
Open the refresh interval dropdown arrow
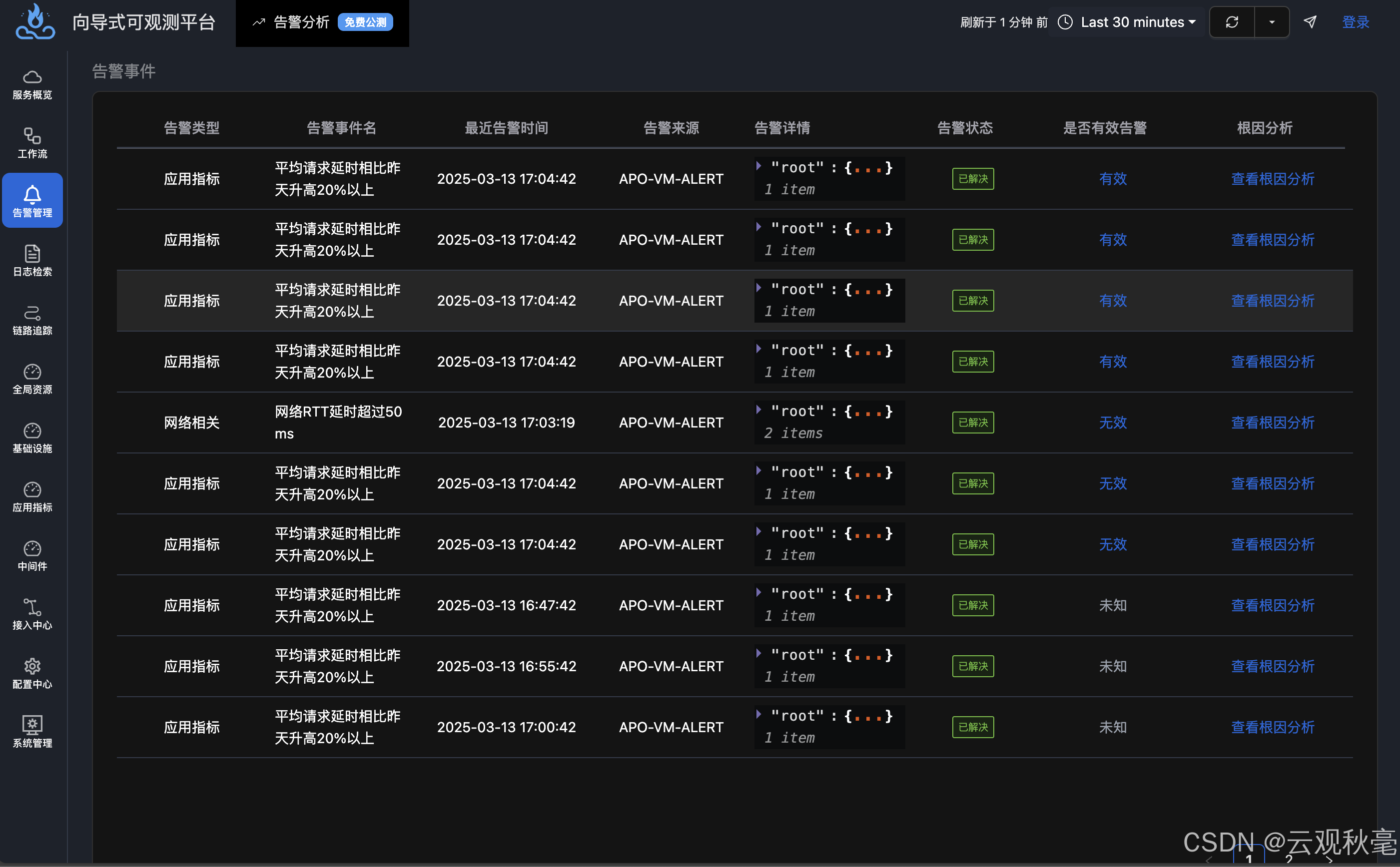(1272, 22)
